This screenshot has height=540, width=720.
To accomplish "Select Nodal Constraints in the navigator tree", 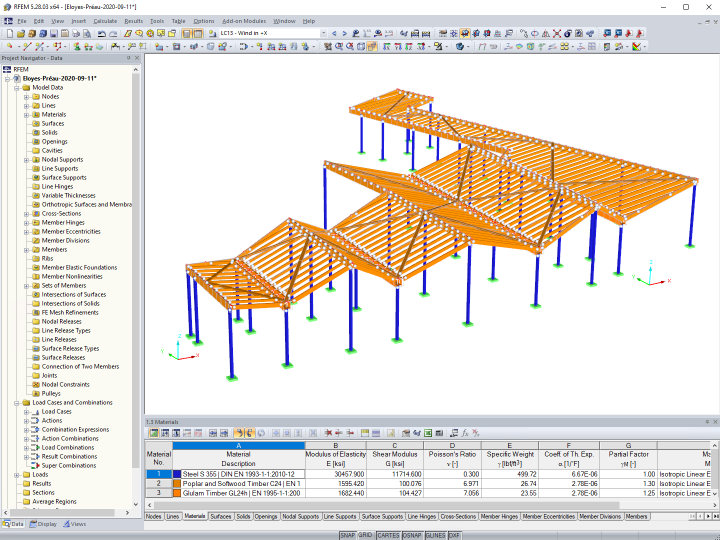I will [66, 385].
